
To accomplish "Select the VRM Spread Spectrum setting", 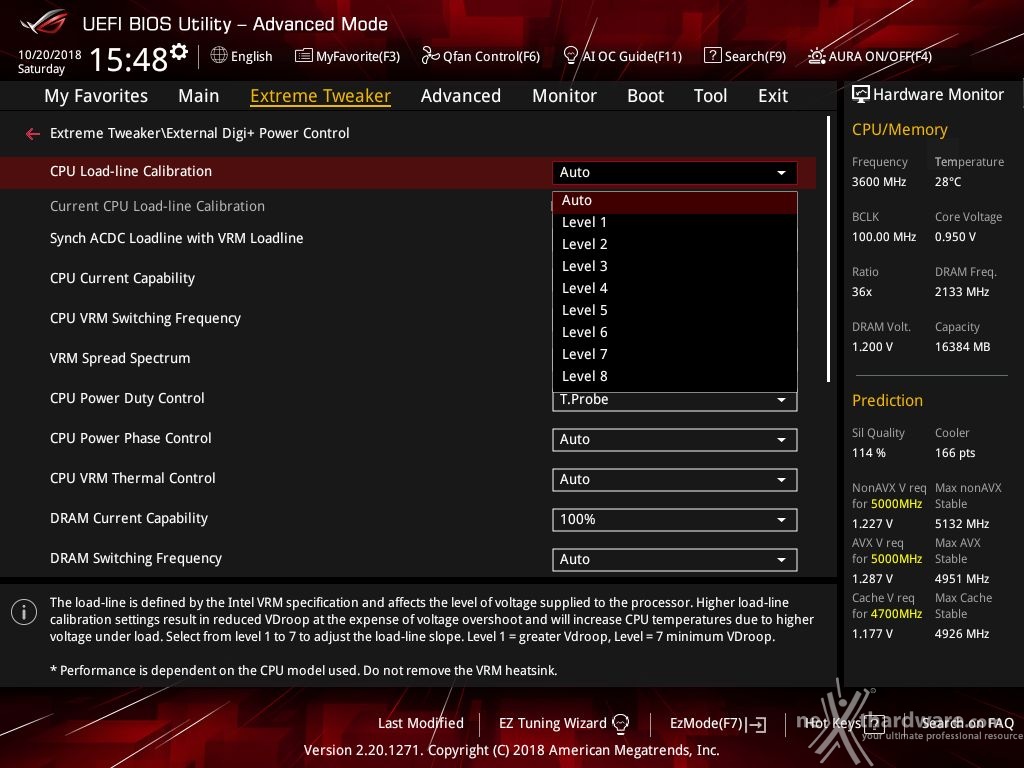I will 120,359.
